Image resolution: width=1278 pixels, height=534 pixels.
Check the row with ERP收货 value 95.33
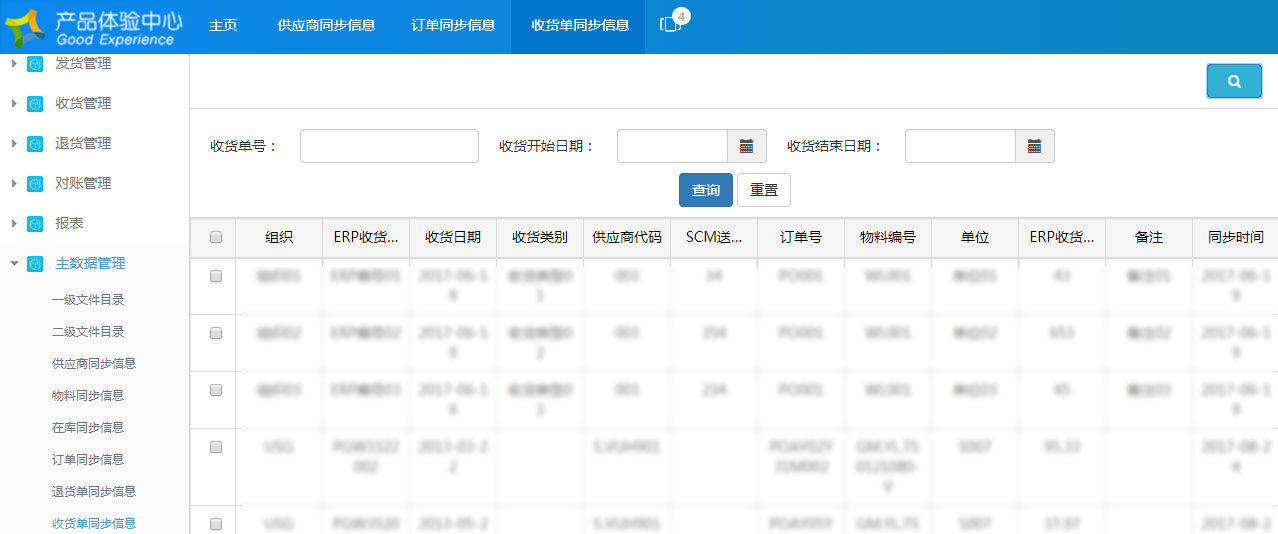point(216,448)
